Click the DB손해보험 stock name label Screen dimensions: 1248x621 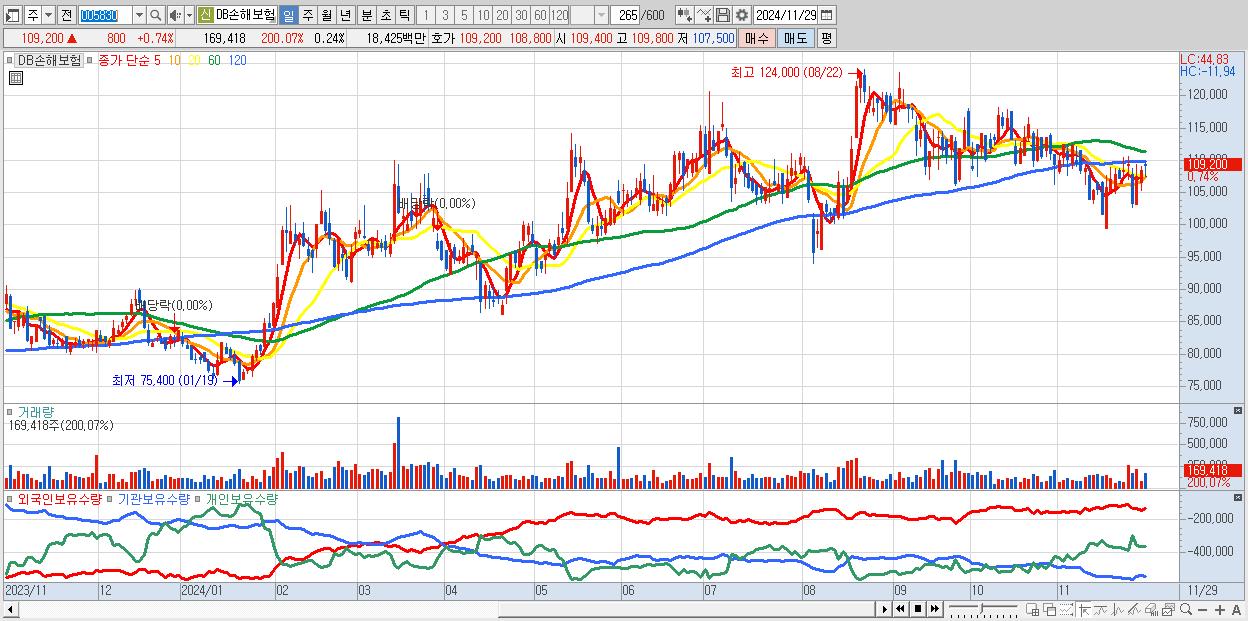point(245,15)
